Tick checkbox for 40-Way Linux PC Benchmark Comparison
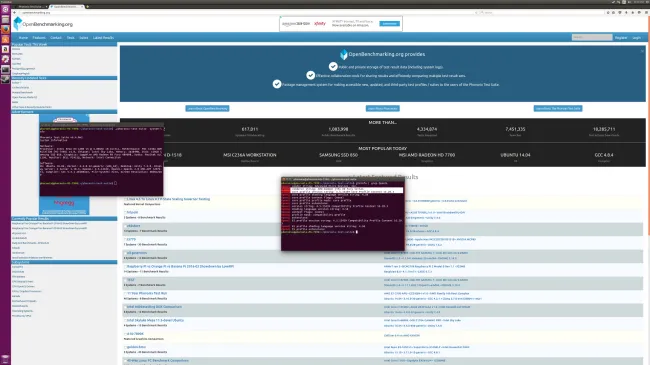Viewport: 650px width, 365px height. 124,360
